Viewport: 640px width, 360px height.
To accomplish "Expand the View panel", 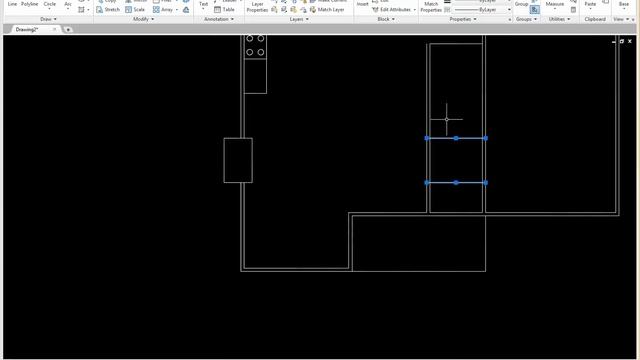I will 621,19.
